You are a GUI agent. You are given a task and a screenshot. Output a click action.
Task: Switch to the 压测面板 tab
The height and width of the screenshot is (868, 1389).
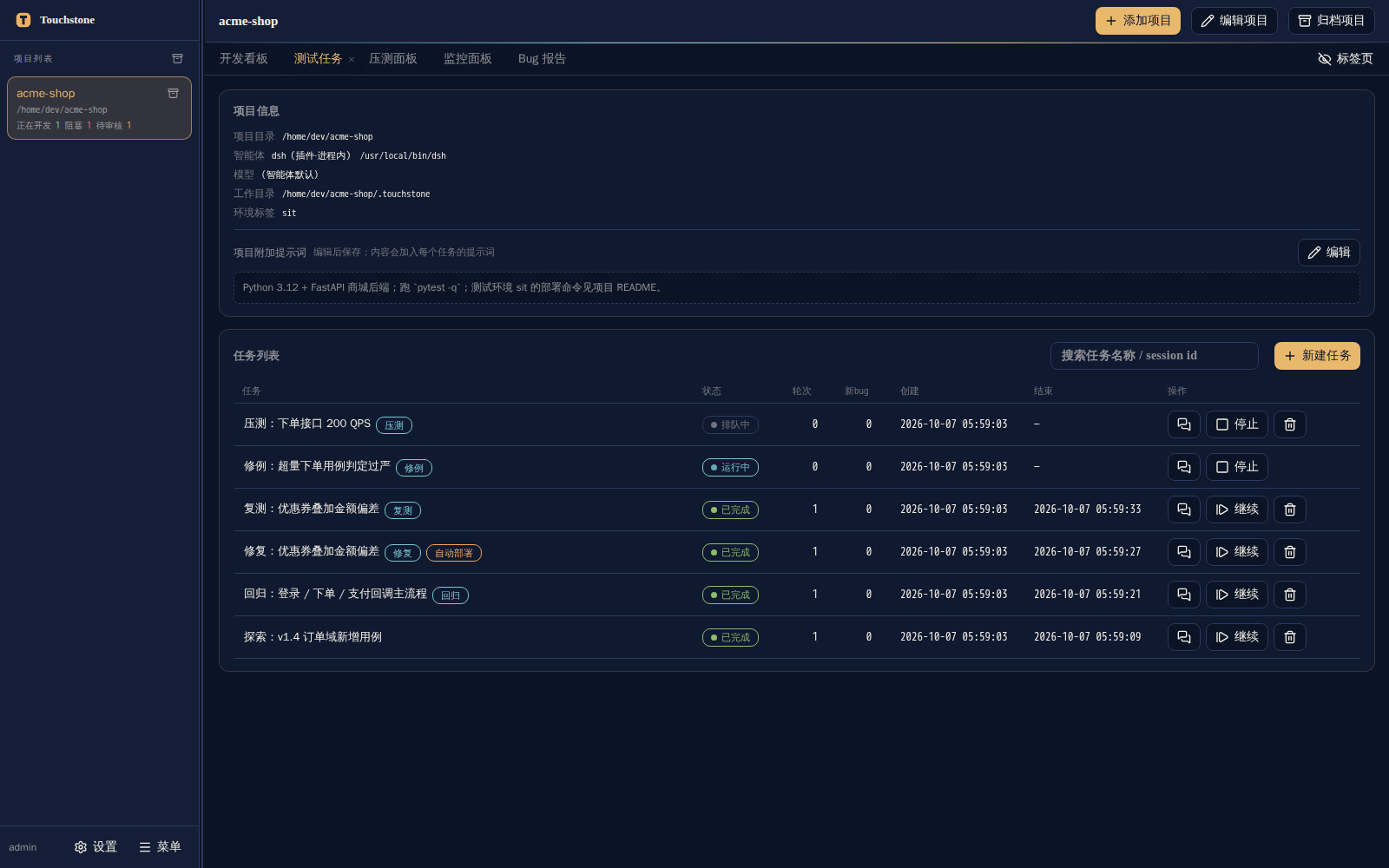point(393,59)
